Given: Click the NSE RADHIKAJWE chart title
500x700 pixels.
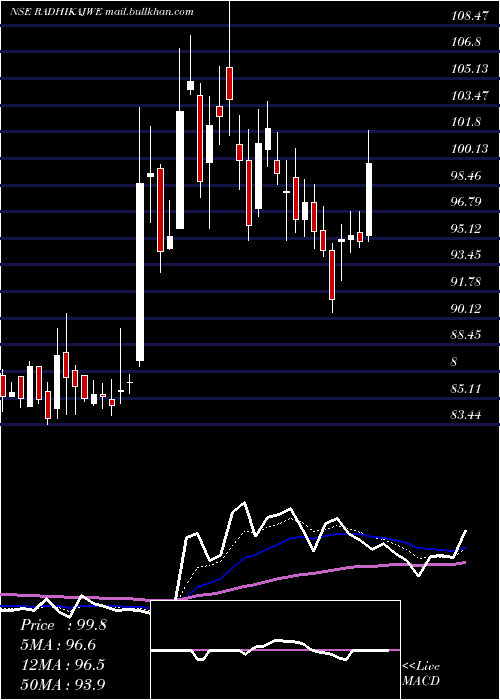Looking at the screenshot, I should [x=102, y=12].
